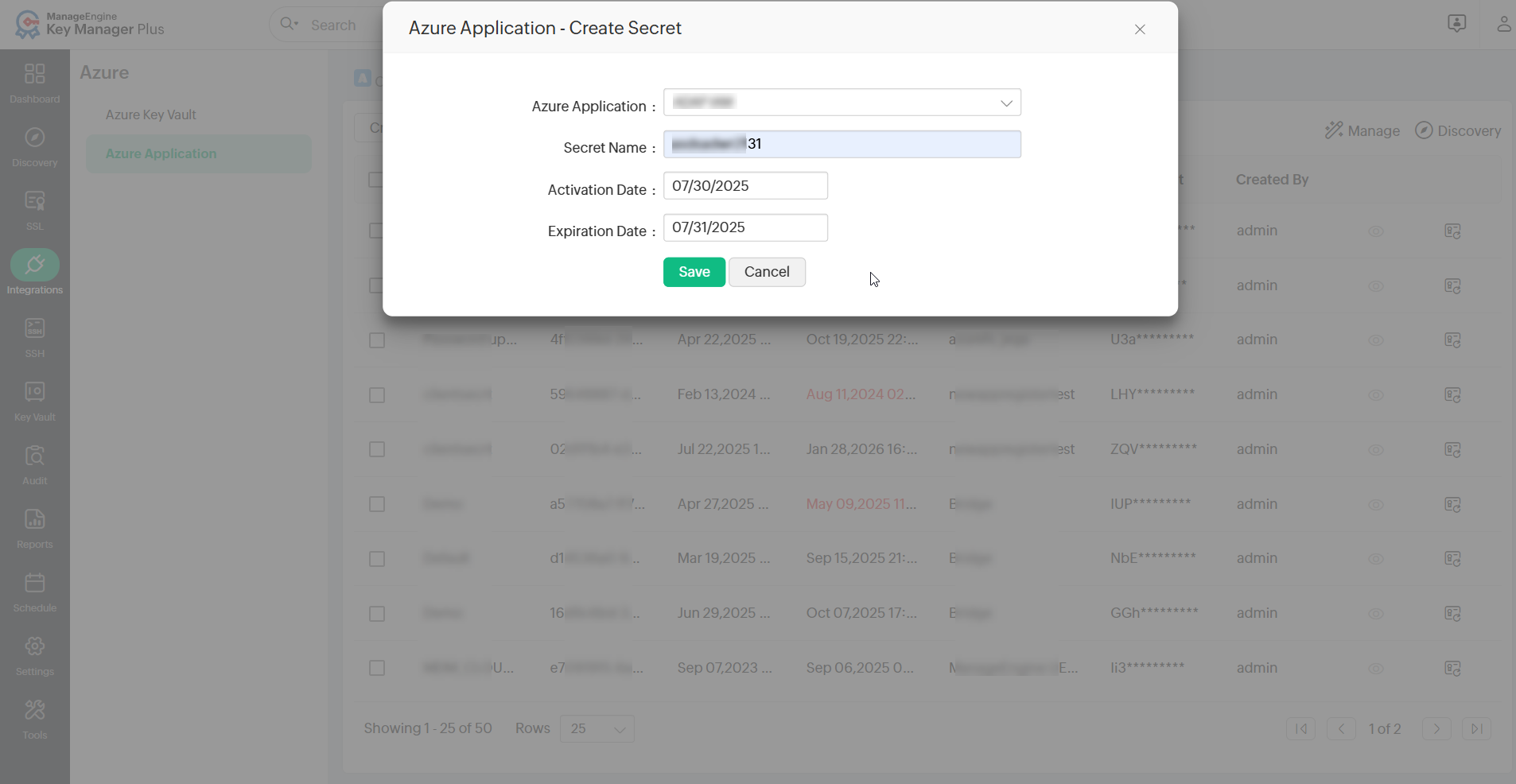Cancel the Create Secret dialog
Screen dimensions: 1516x784
point(766,271)
